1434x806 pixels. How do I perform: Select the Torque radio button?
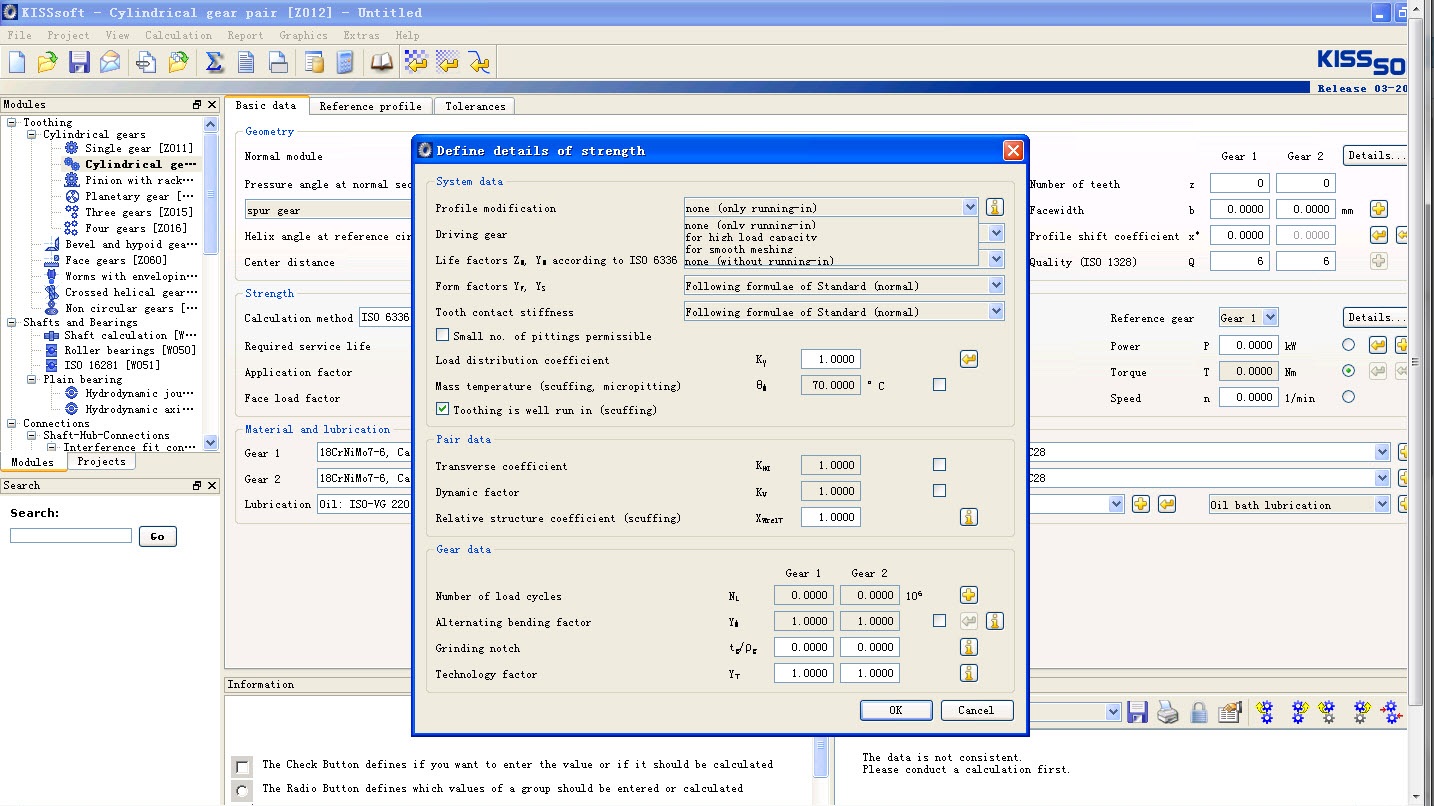pos(1348,371)
